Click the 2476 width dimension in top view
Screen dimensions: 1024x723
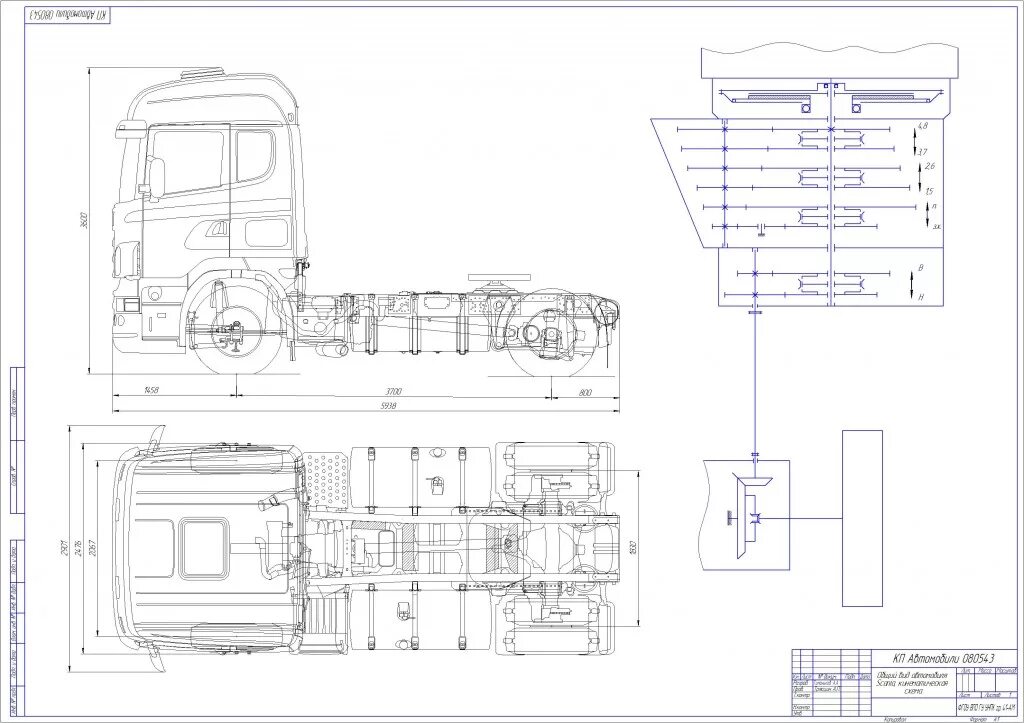click(78, 547)
